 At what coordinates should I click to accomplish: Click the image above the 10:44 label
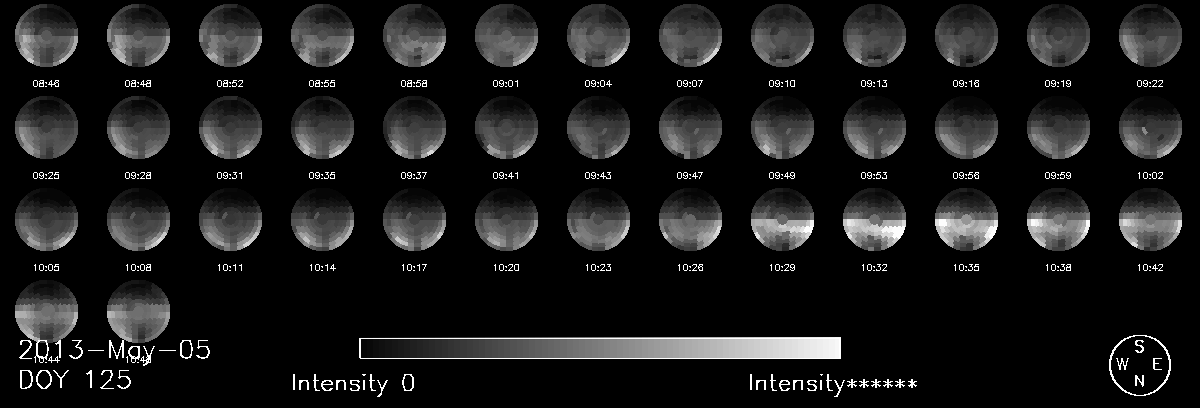(x=47, y=312)
